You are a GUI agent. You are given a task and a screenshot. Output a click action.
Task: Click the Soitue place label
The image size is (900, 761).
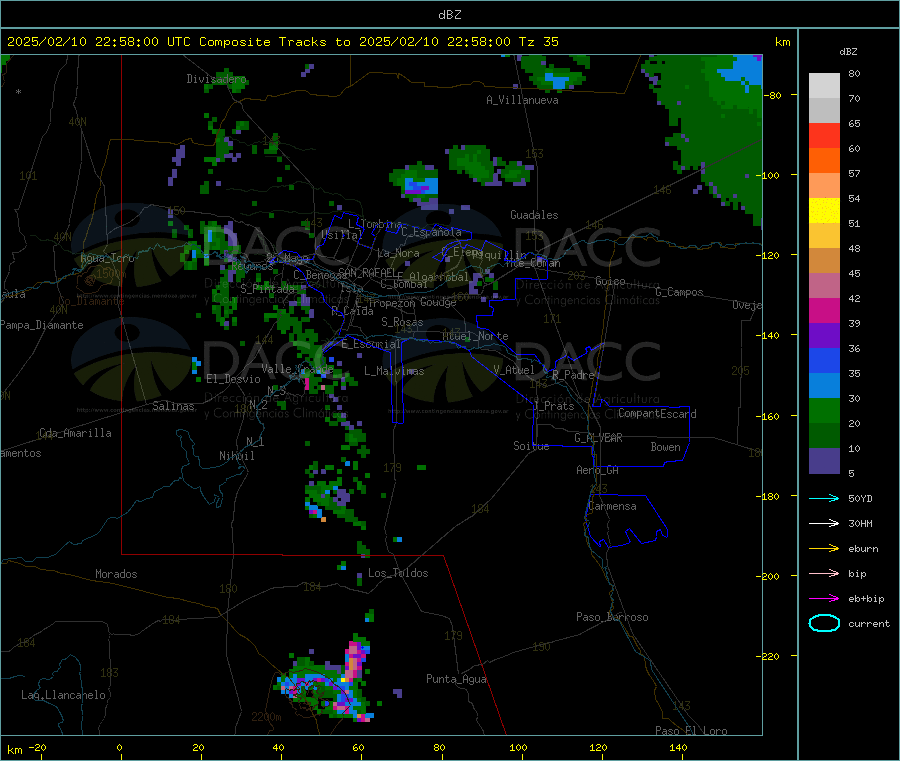531,446
